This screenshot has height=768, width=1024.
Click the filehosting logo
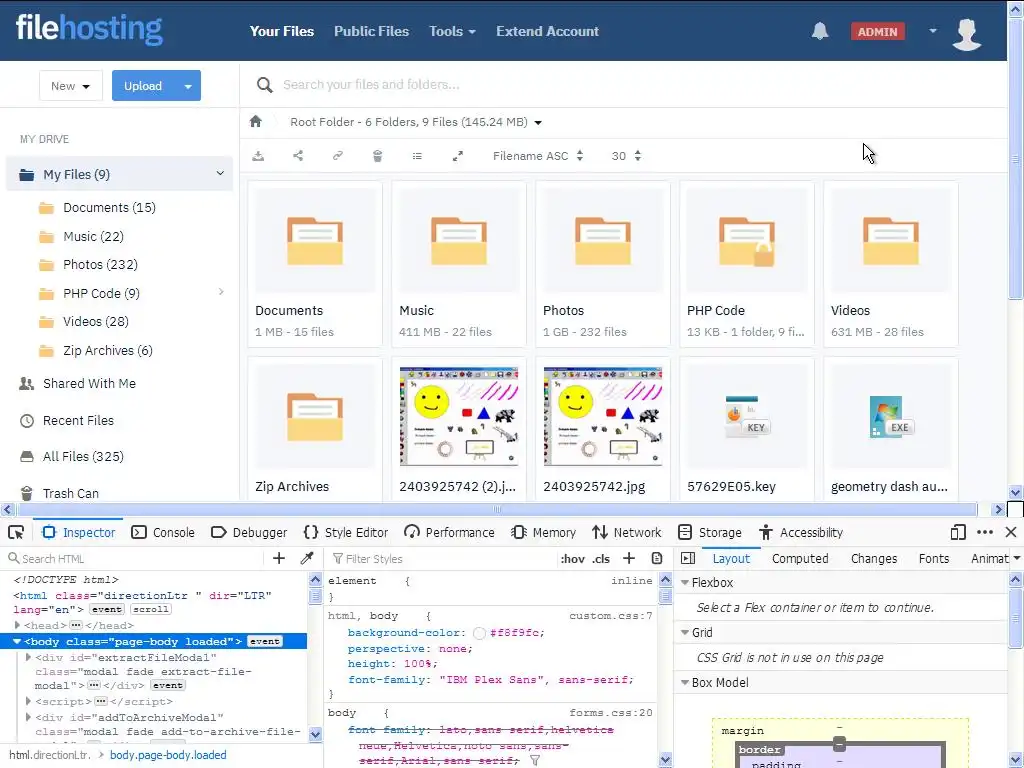click(89, 29)
